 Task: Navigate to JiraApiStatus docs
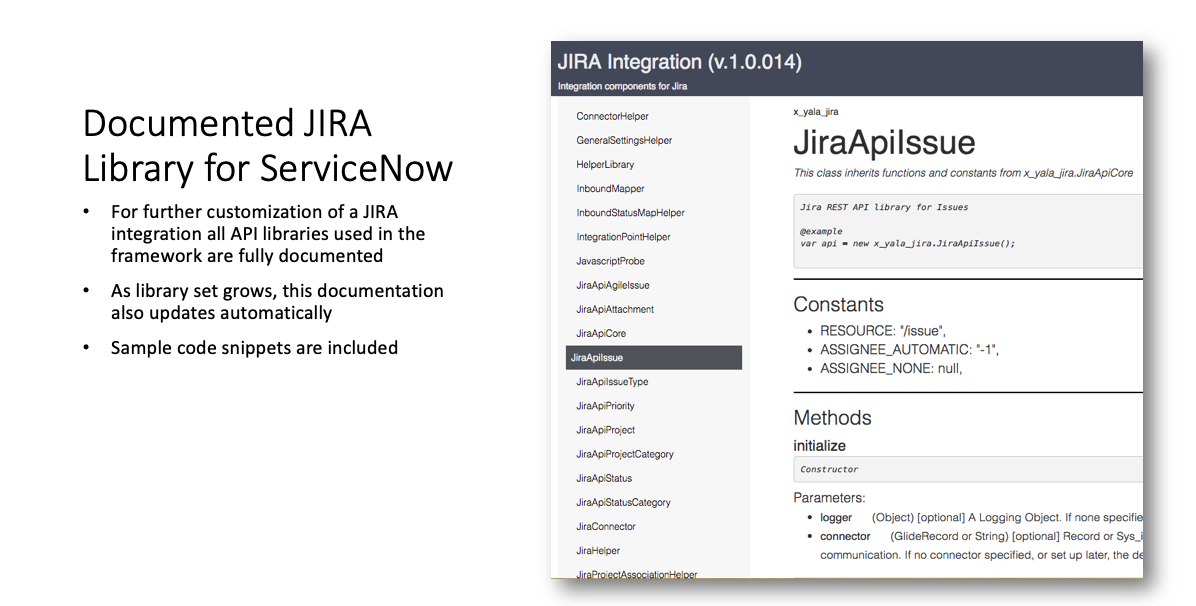(x=604, y=478)
